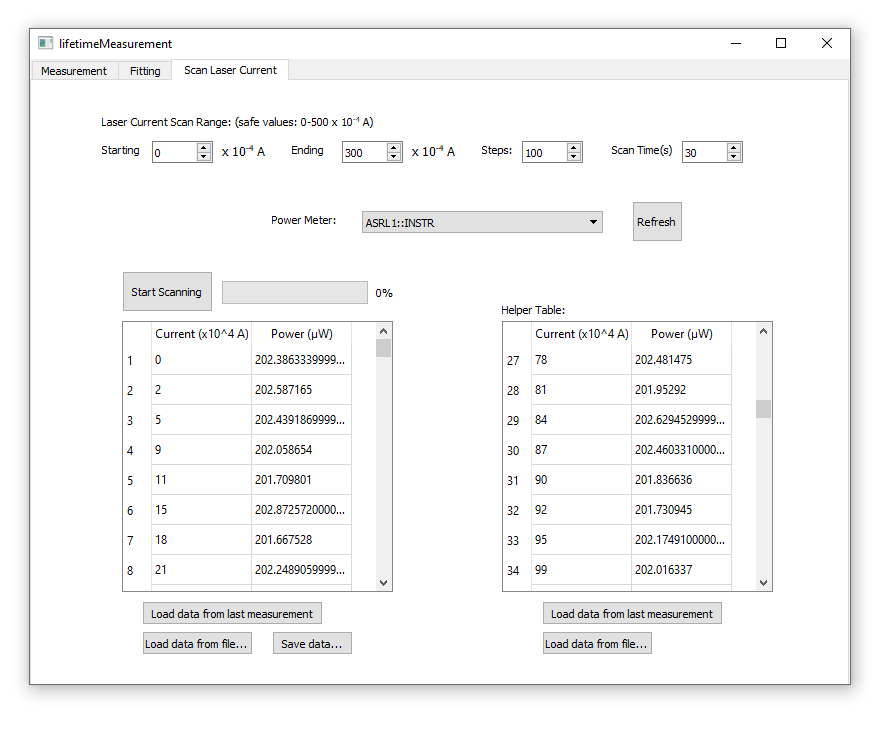893x733 pixels.
Task: Click the lifetimeMeasurement window icon
Action: pyautogui.click(x=46, y=43)
